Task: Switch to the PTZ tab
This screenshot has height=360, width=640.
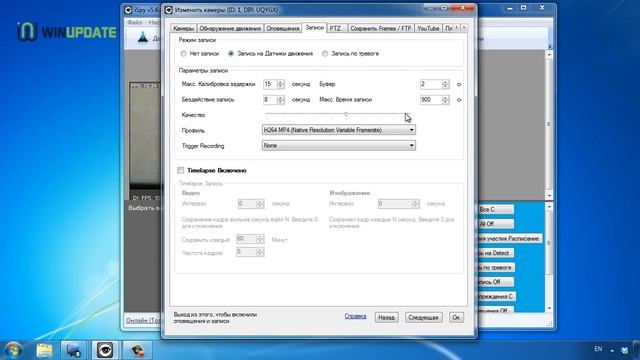Action: tap(337, 28)
